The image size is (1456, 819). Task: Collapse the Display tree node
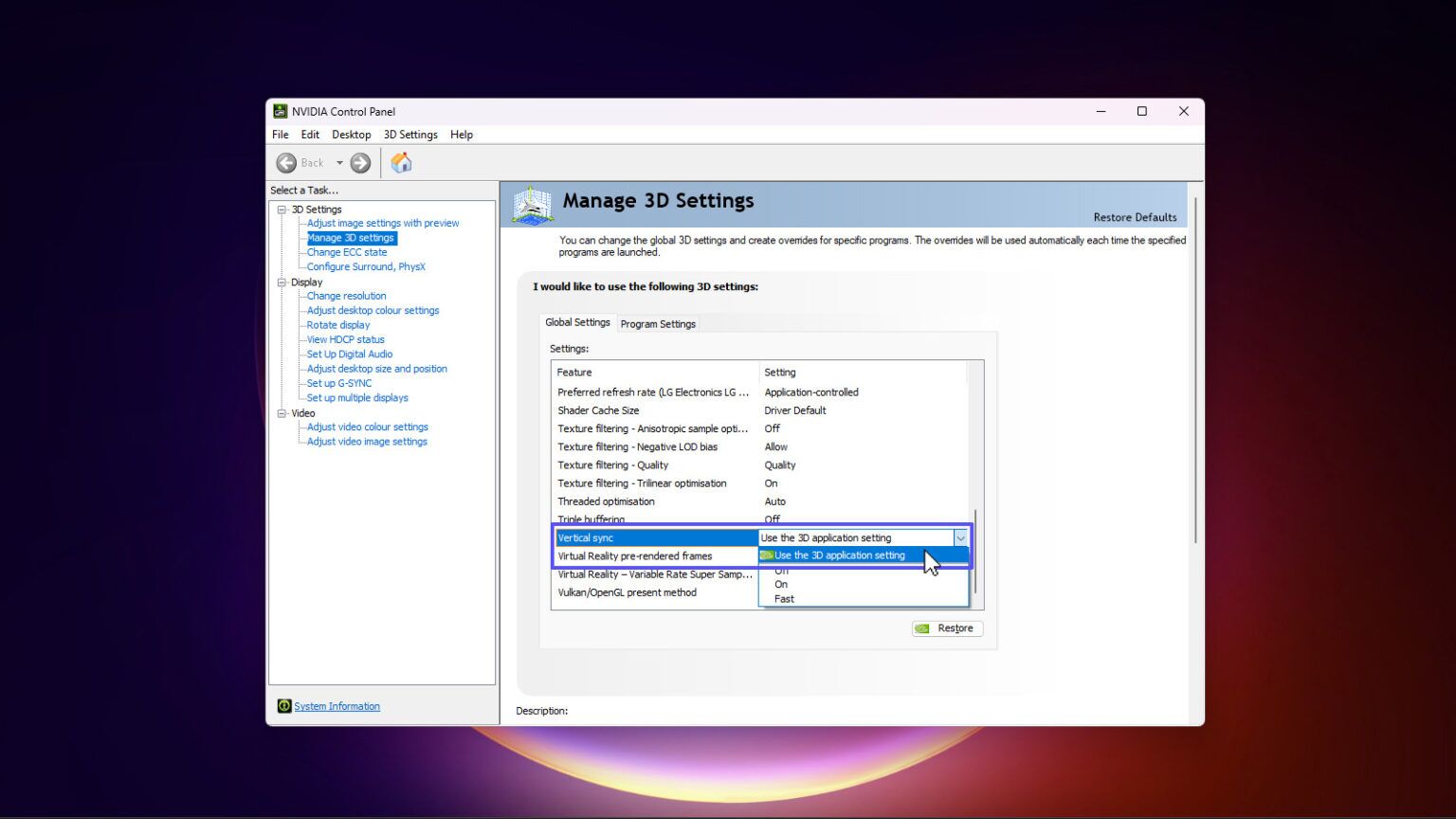coord(282,282)
